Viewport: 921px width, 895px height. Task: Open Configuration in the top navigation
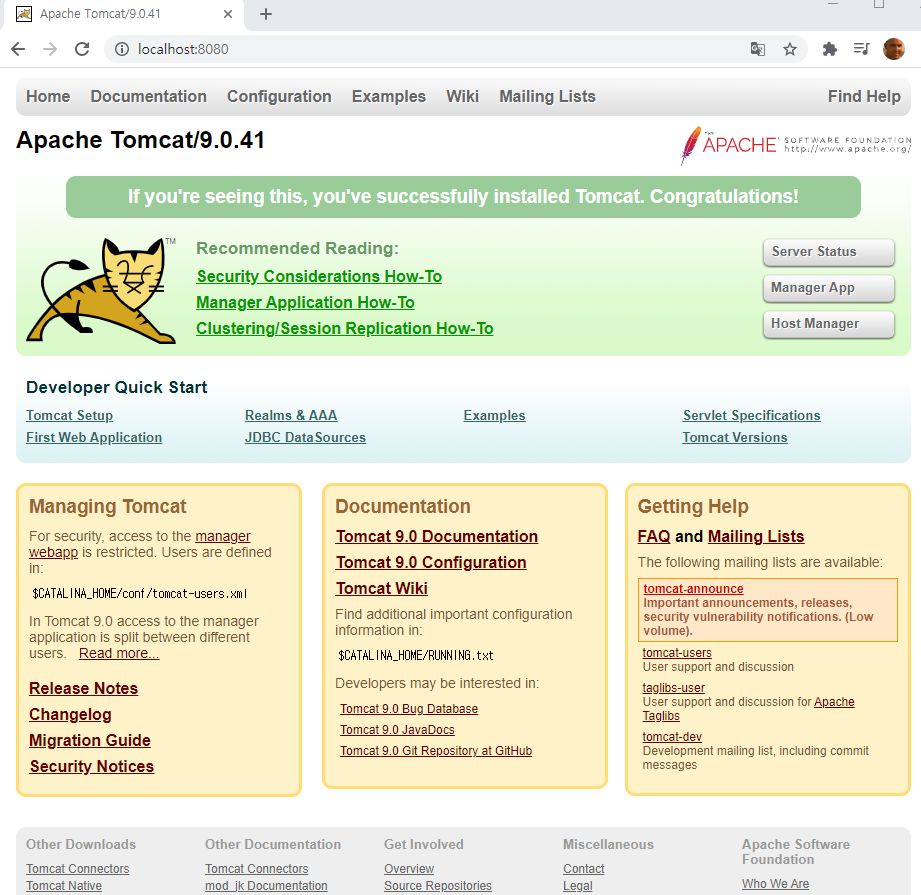(279, 96)
